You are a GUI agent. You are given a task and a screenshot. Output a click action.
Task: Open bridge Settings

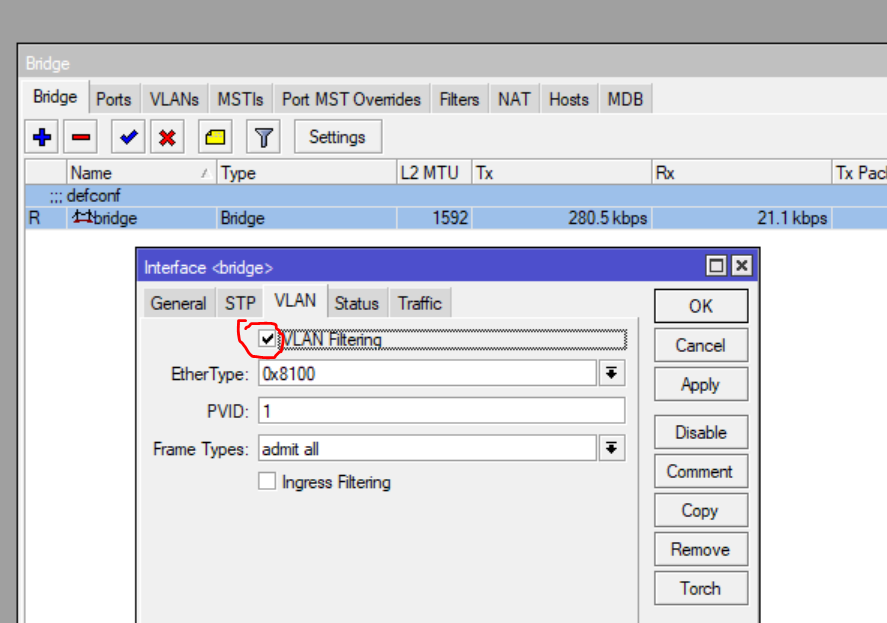tap(337, 136)
